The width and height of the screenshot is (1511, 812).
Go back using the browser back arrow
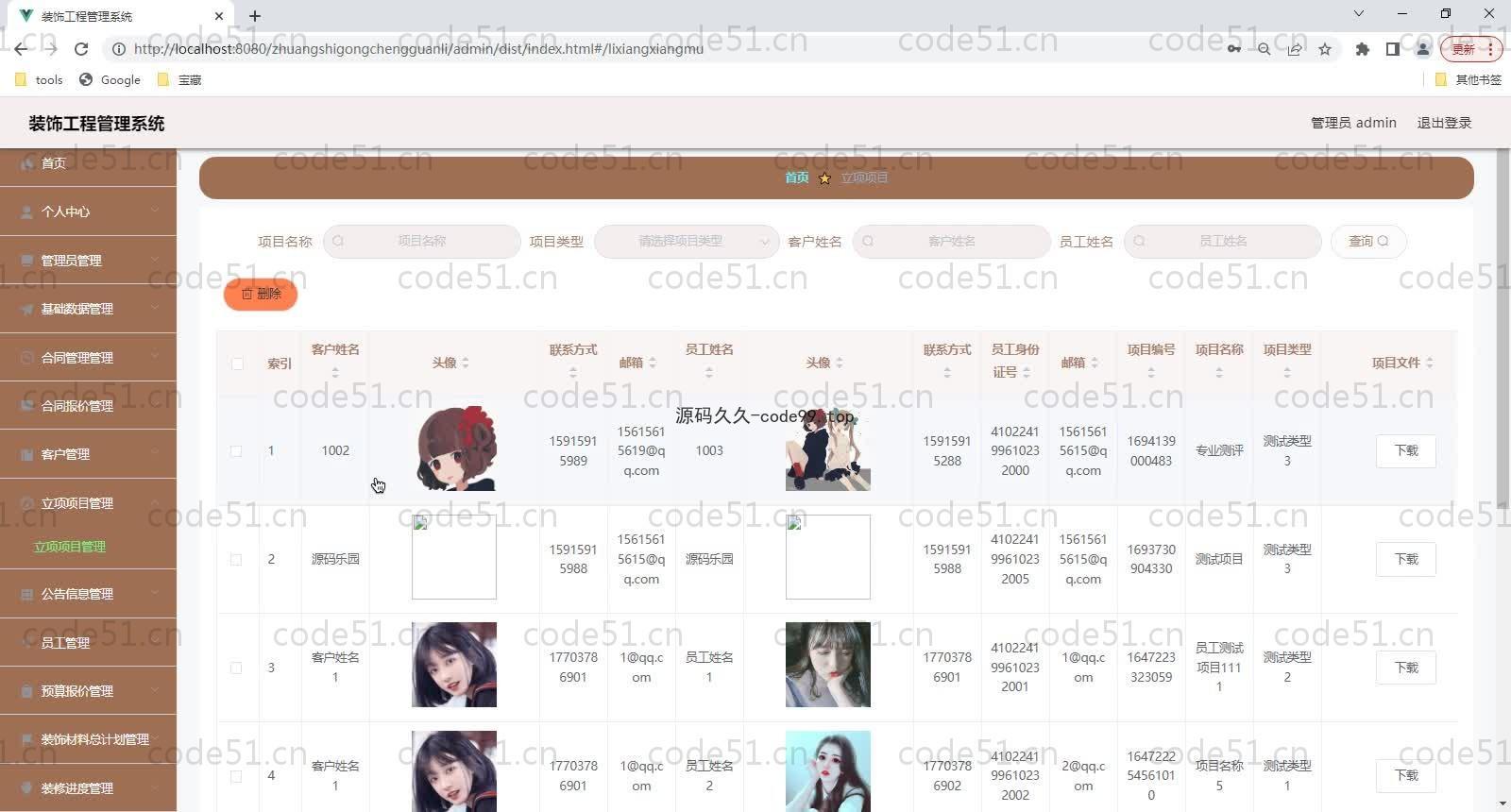(21, 49)
